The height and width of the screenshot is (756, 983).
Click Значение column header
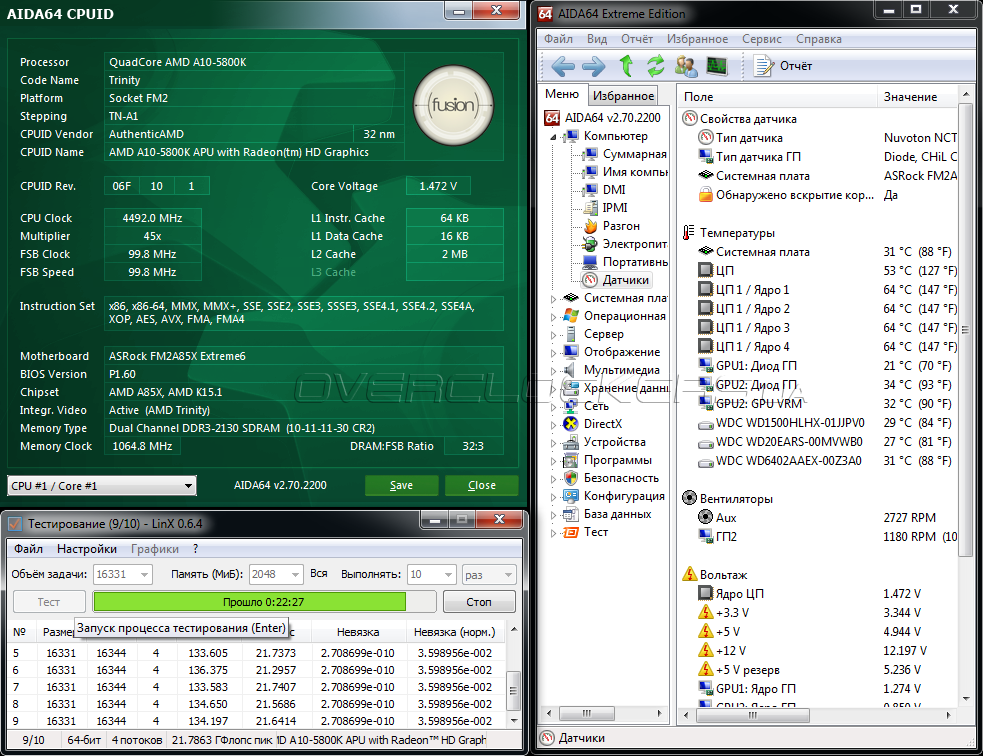917,97
